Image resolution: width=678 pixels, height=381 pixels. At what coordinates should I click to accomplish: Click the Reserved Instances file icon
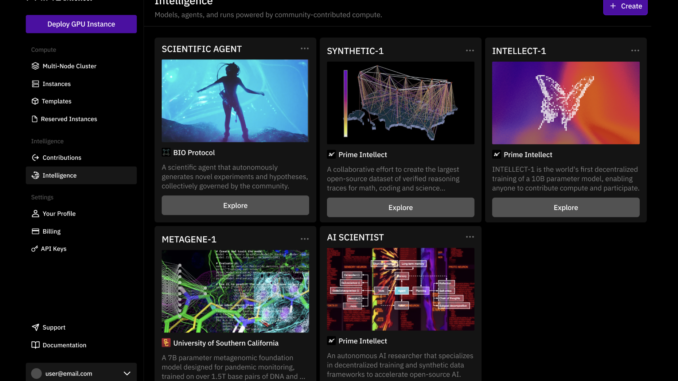tap(35, 119)
